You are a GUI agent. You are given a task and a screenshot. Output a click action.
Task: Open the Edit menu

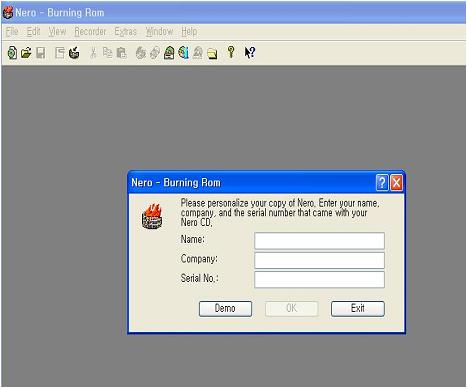tap(33, 31)
